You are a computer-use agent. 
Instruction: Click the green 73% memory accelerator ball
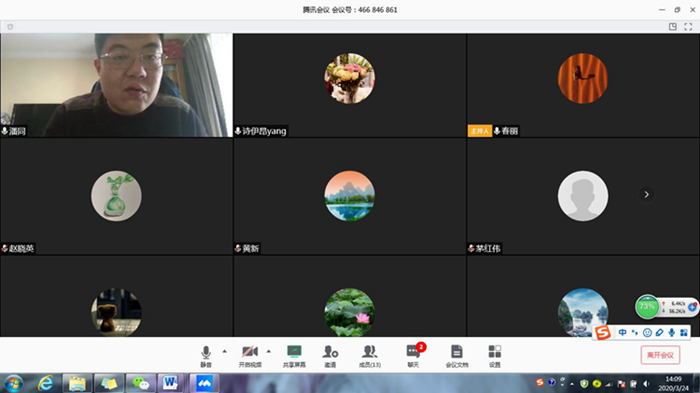pos(647,307)
